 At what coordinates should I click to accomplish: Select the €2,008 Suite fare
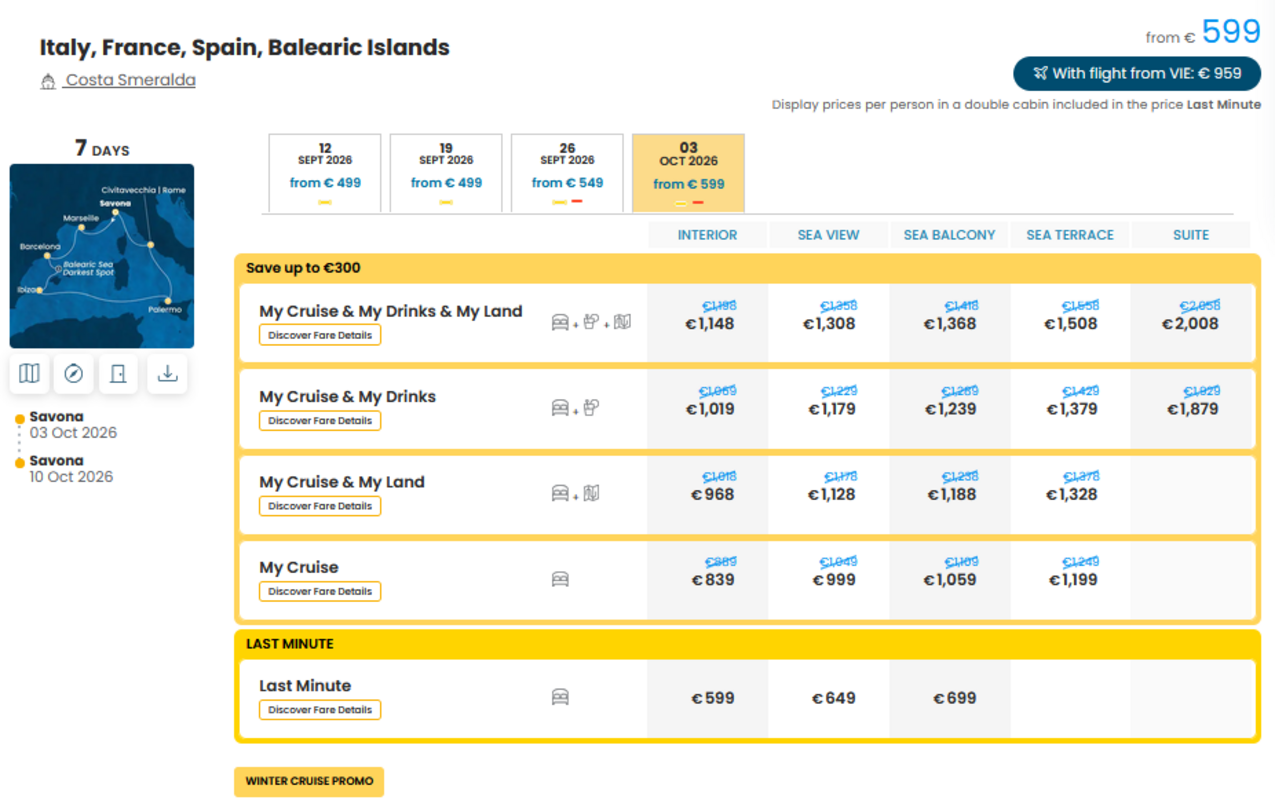[x=1190, y=324]
